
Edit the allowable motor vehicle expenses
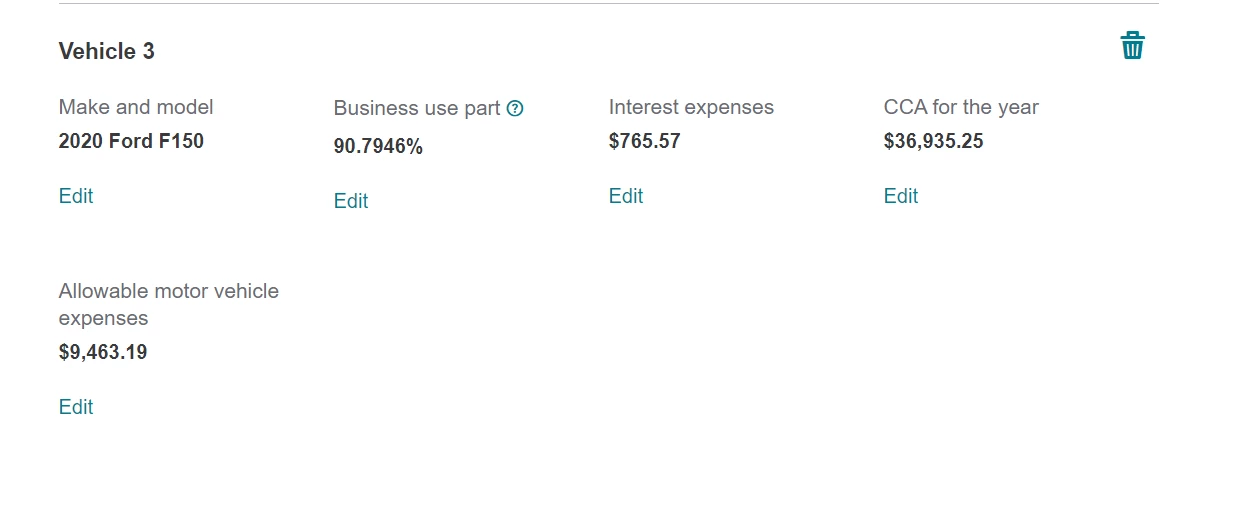point(76,407)
